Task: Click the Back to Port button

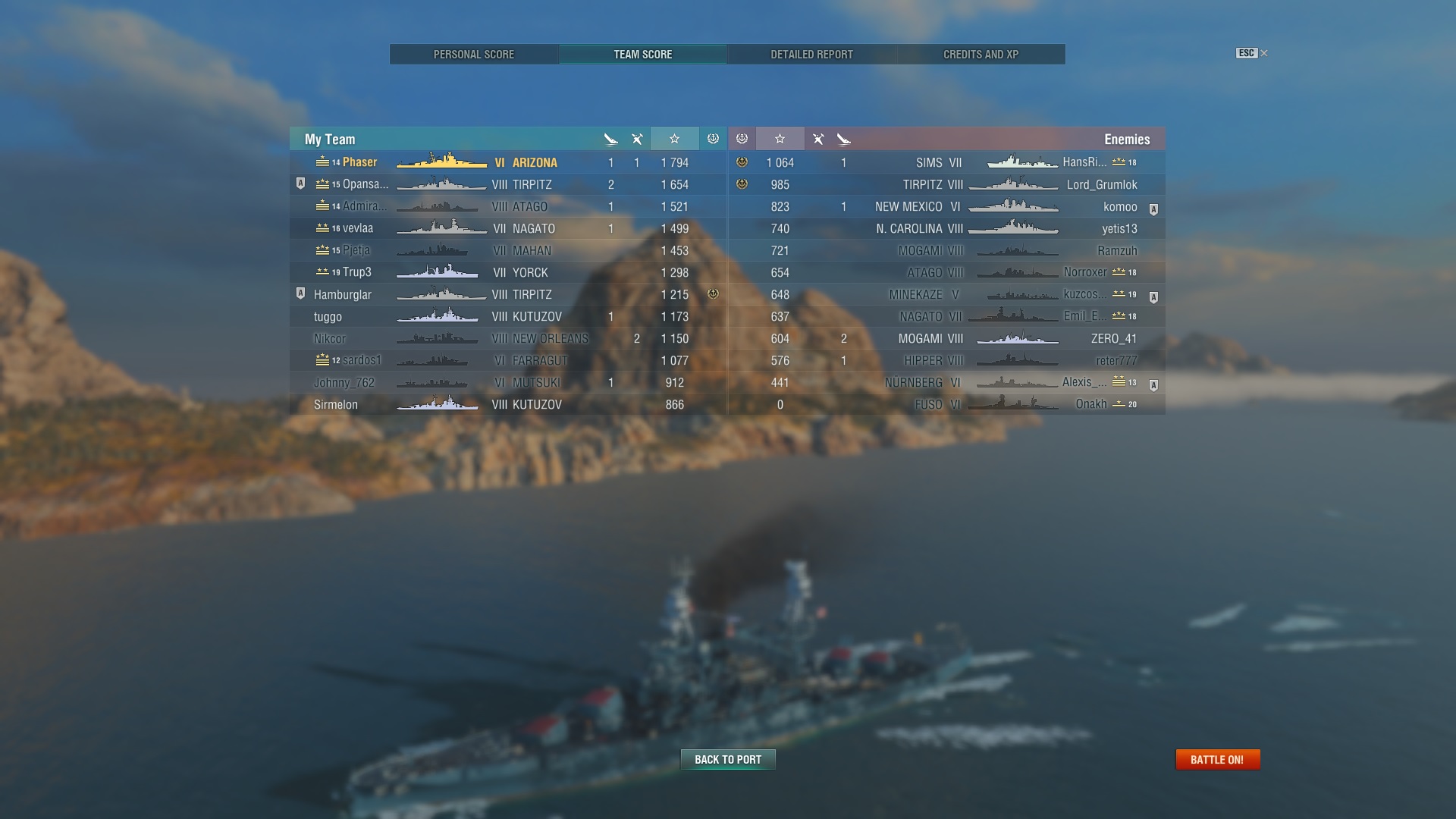Action: pos(728,759)
